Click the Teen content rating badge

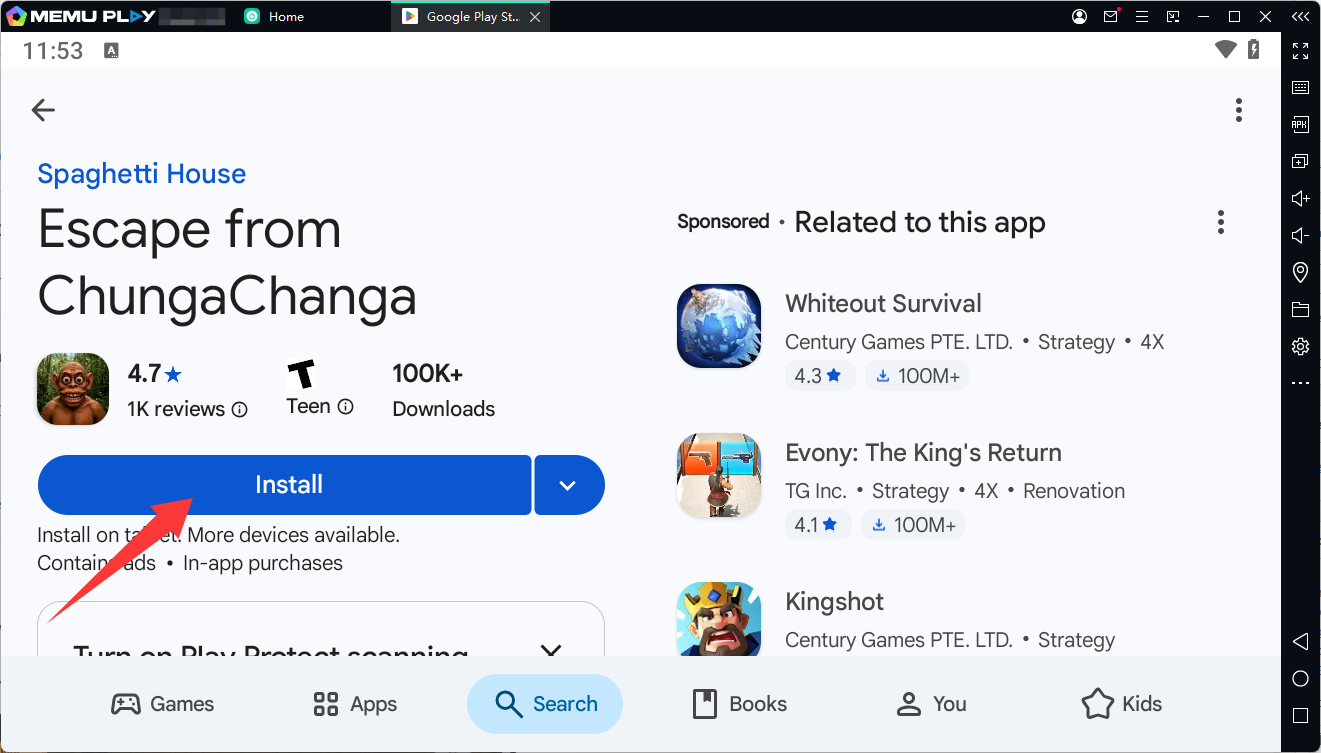point(301,375)
